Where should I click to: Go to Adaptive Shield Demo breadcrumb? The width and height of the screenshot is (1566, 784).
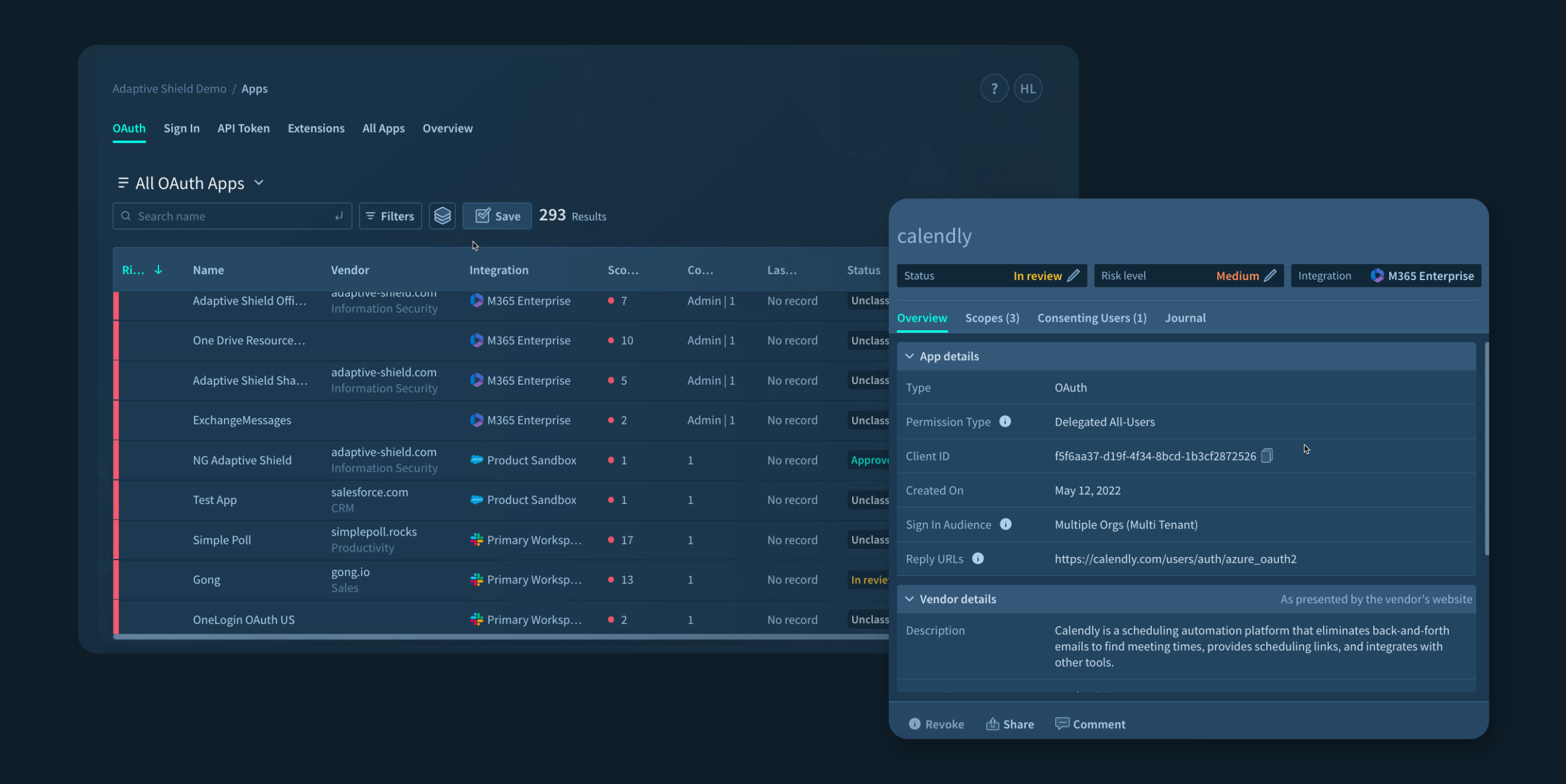pyautogui.click(x=169, y=89)
